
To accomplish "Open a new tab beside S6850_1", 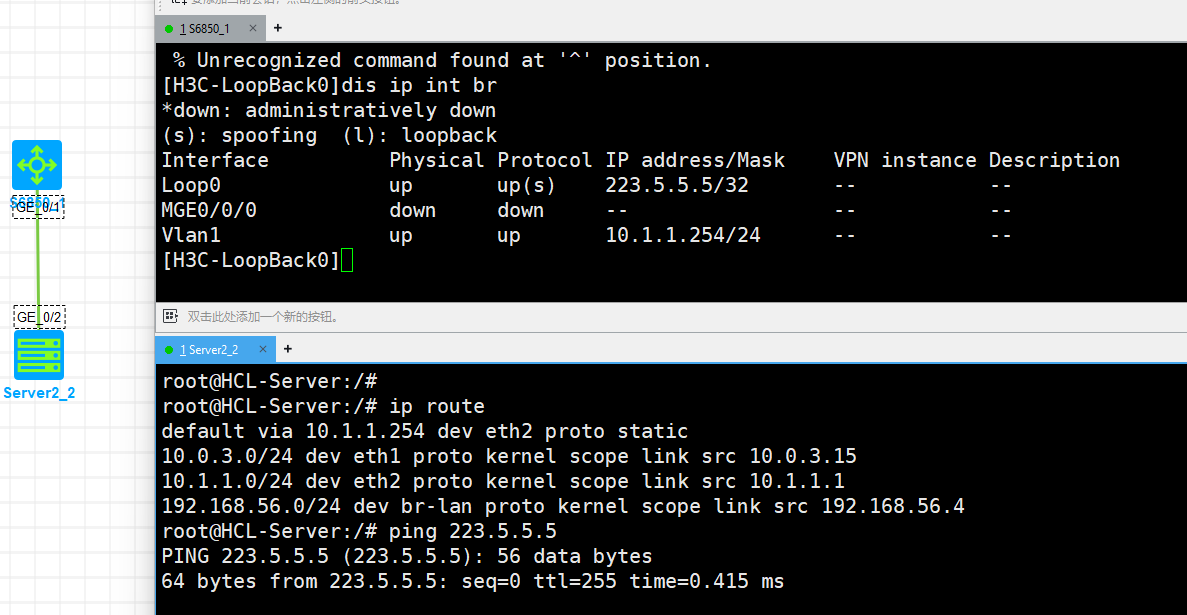I will tap(277, 28).
